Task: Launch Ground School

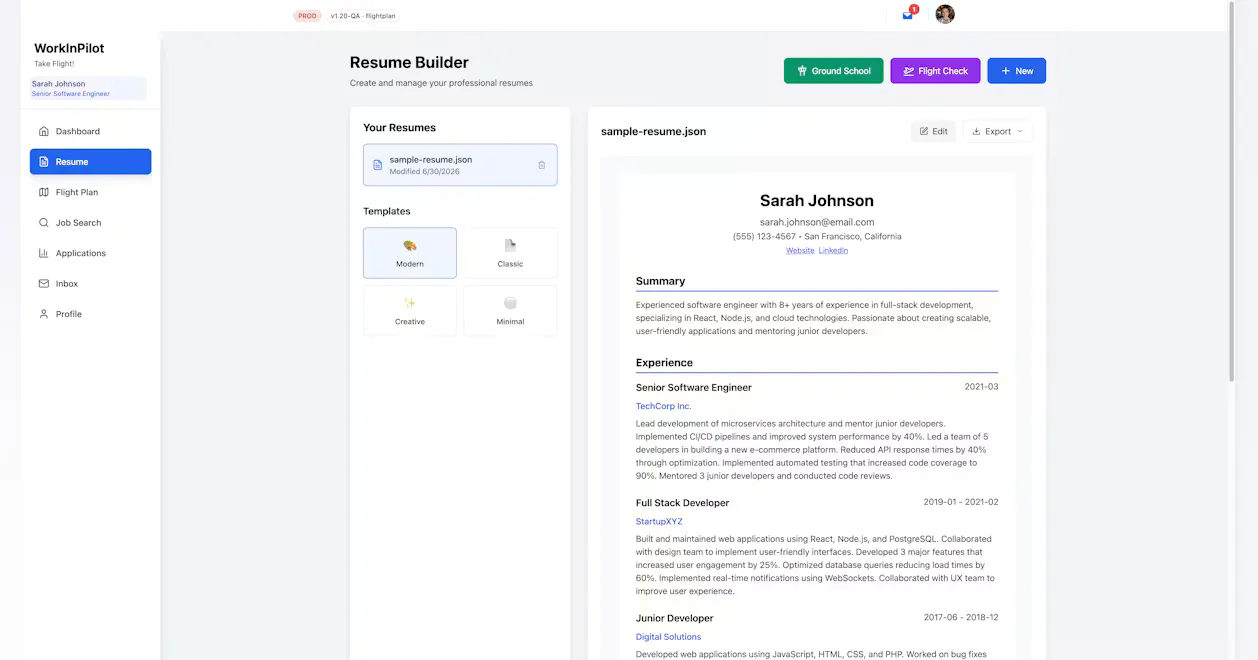Action: 833,71
